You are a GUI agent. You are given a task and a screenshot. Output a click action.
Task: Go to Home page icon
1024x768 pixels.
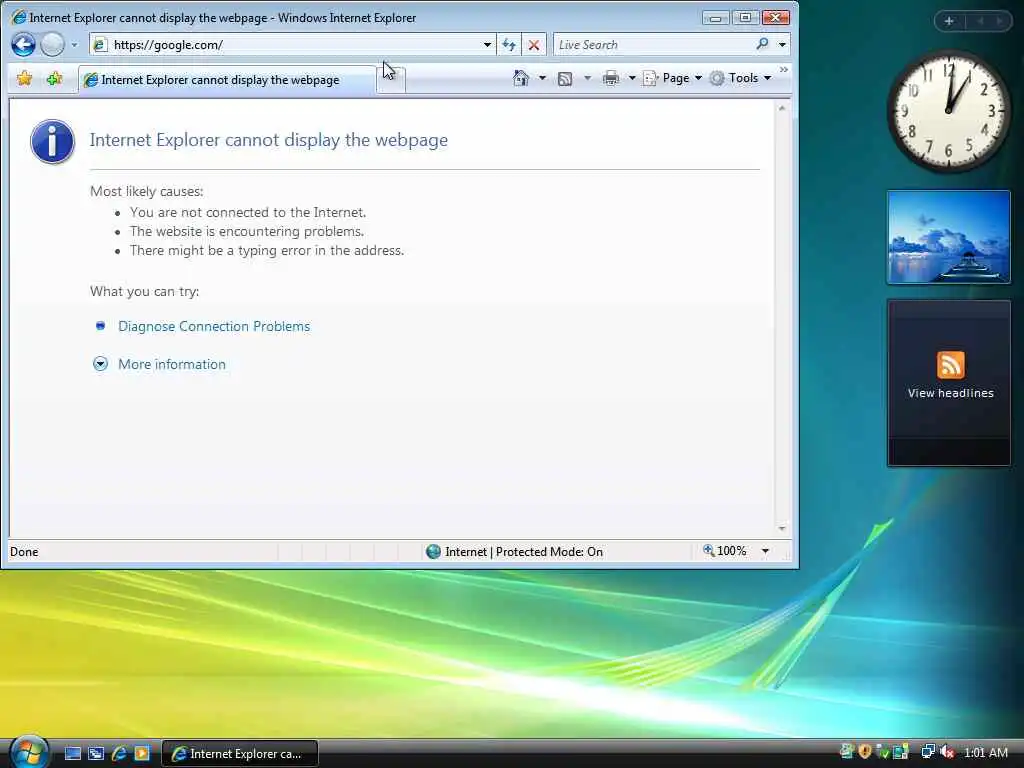[x=520, y=78]
